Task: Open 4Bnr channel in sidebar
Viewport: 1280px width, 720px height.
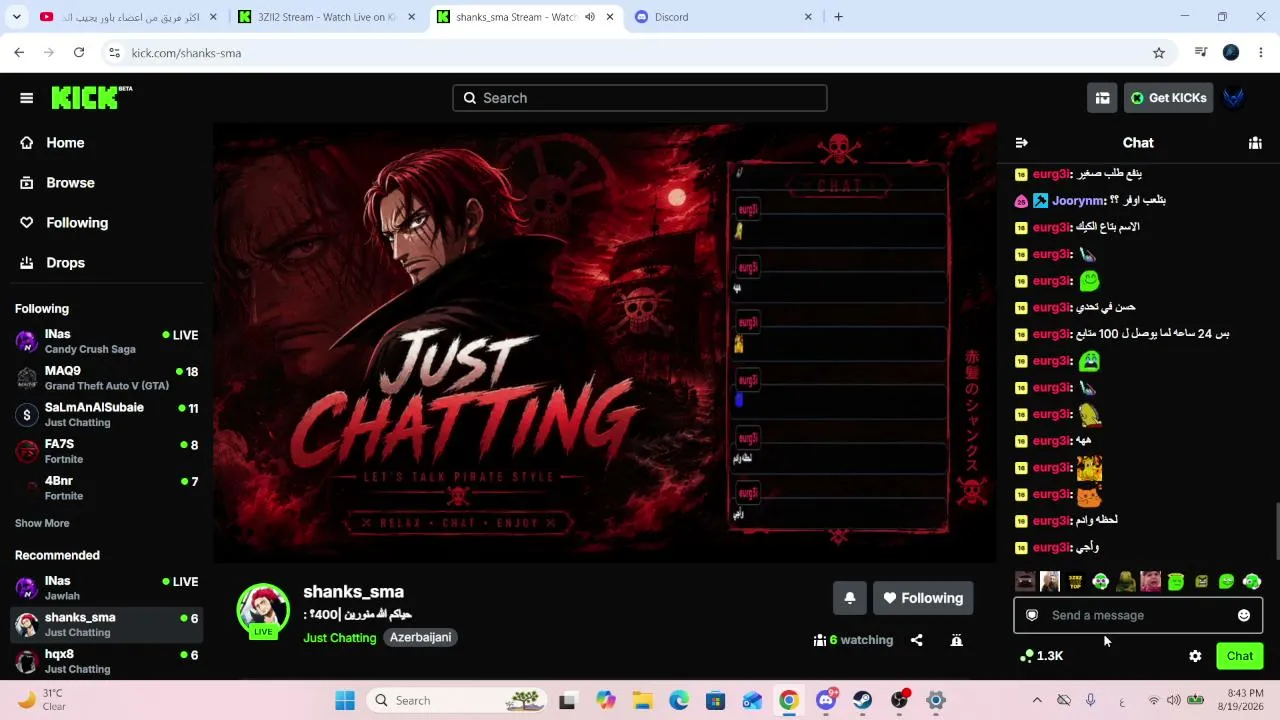Action: (x=107, y=488)
